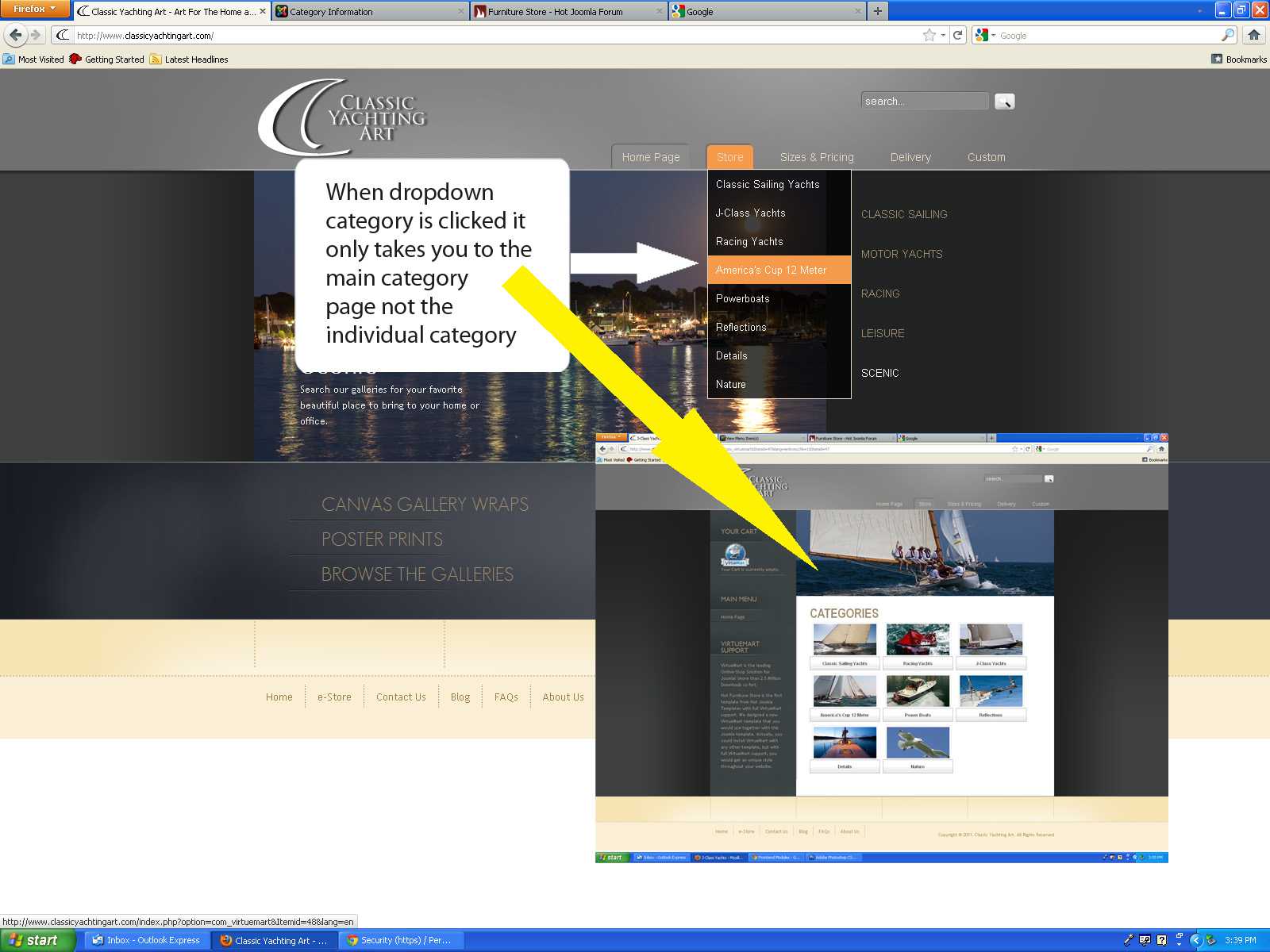Expand the search engine selector dropdown
The width and height of the screenshot is (1270, 952).
pos(985,35)
